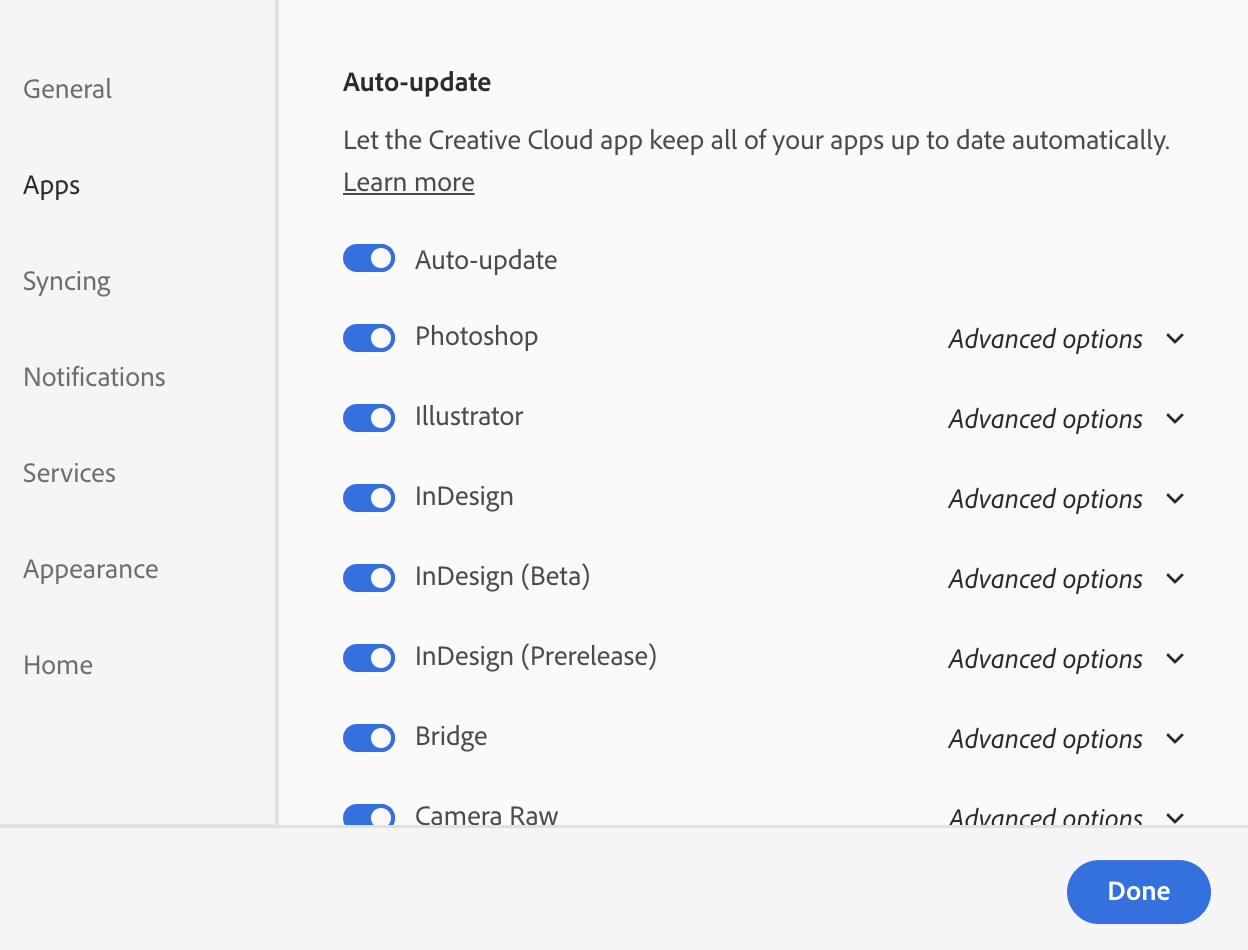
Task: Open the Syncing preferences section
Action: tap(66, 281)
